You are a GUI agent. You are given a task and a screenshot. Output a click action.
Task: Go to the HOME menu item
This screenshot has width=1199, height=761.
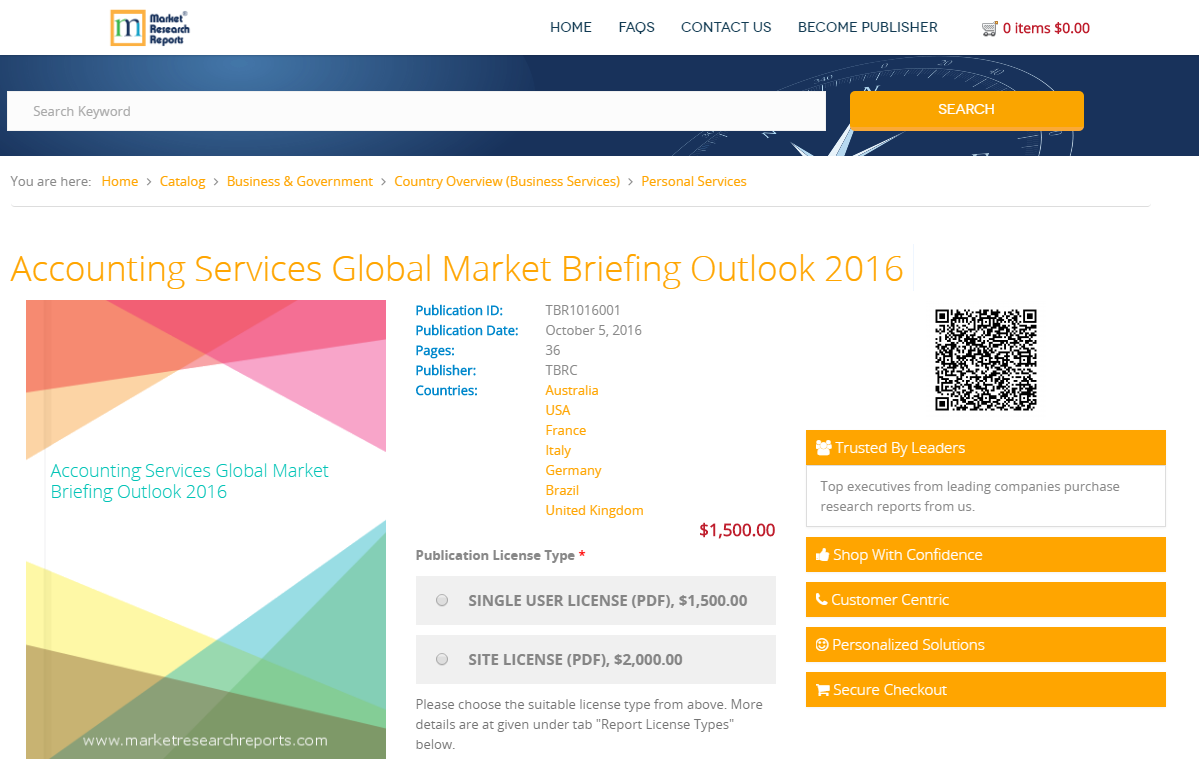tap(570, 28)
